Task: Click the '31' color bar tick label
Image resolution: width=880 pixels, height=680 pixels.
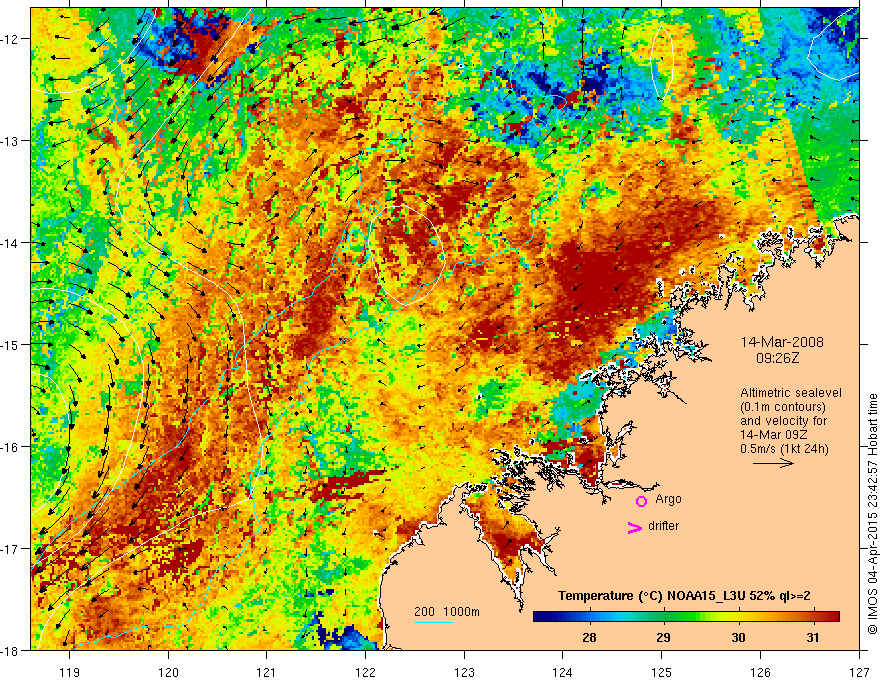Action: pos(813,637)
